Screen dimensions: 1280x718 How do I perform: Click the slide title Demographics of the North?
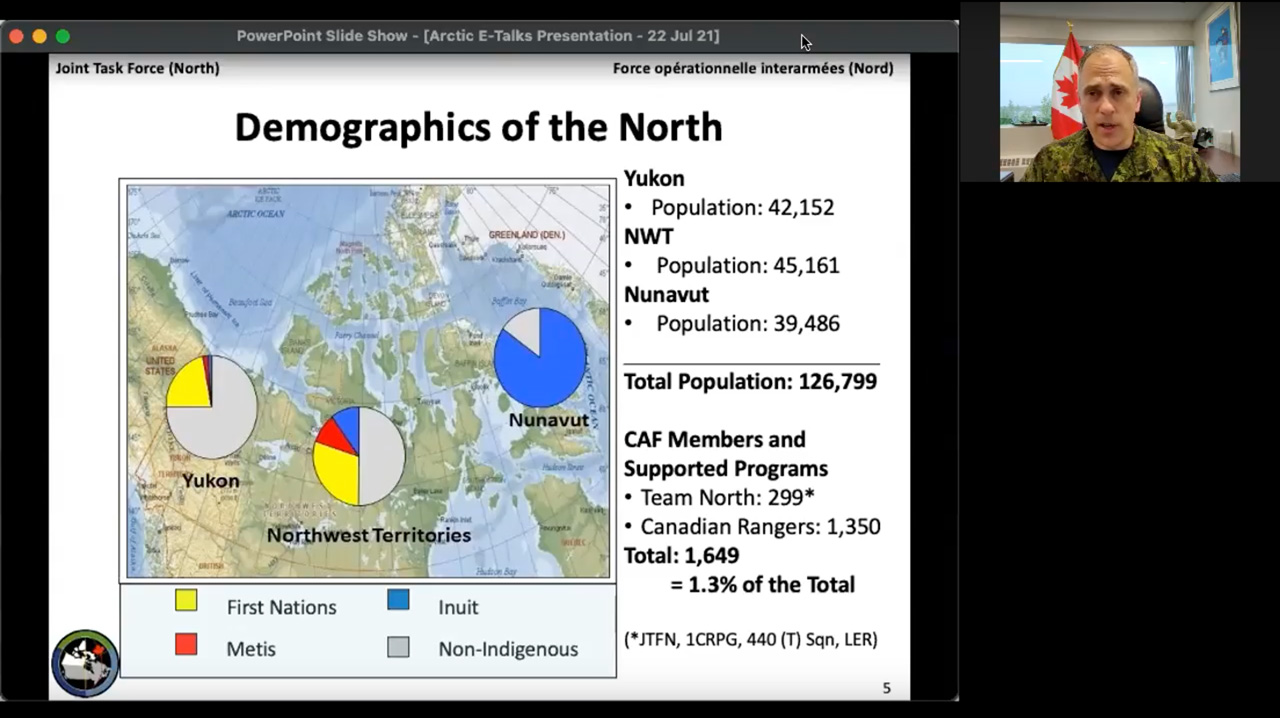pyautogui.click(x=478, y=127)
